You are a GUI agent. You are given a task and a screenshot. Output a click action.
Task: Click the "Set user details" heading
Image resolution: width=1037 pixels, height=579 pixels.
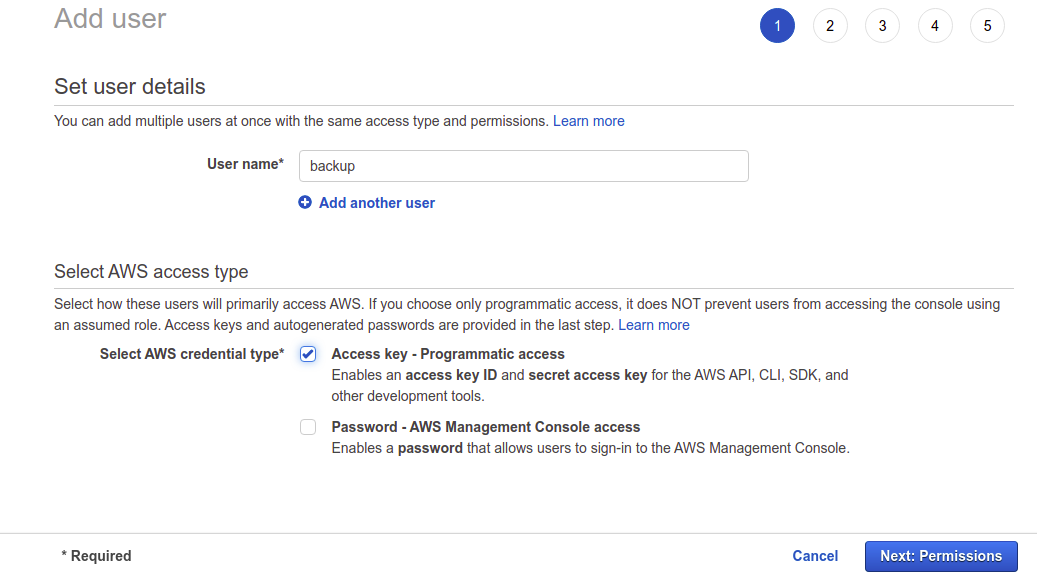point(130,86)
